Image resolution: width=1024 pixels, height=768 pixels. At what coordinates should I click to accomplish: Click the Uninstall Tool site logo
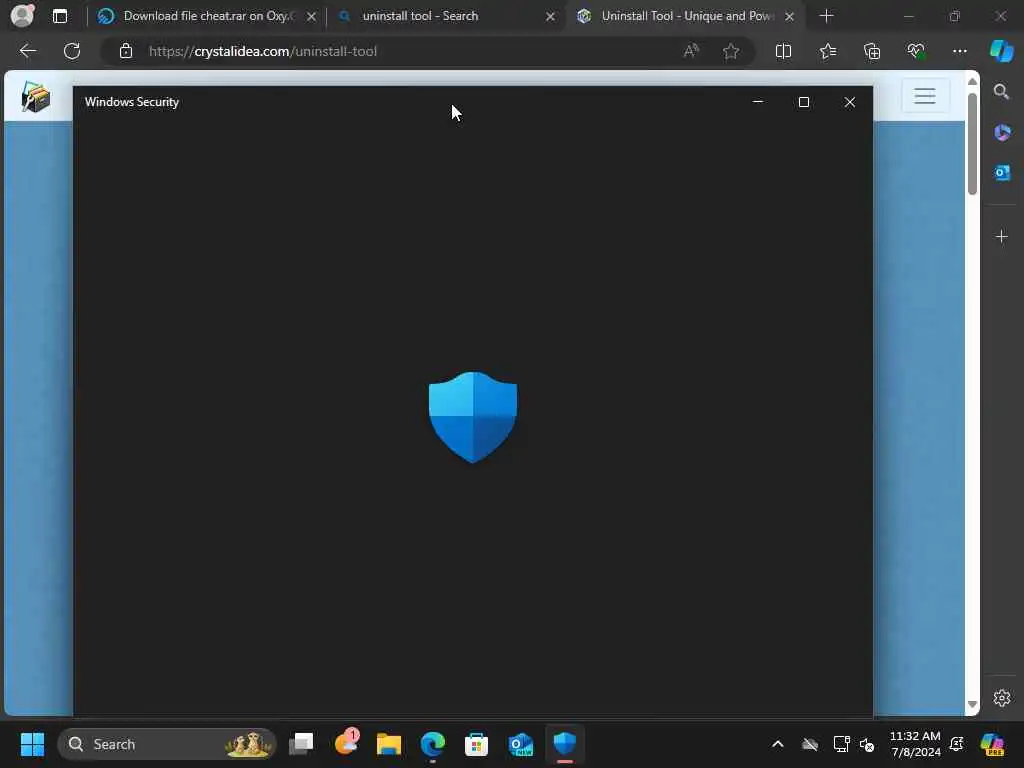pyautogui.click(x=36, y=96)
